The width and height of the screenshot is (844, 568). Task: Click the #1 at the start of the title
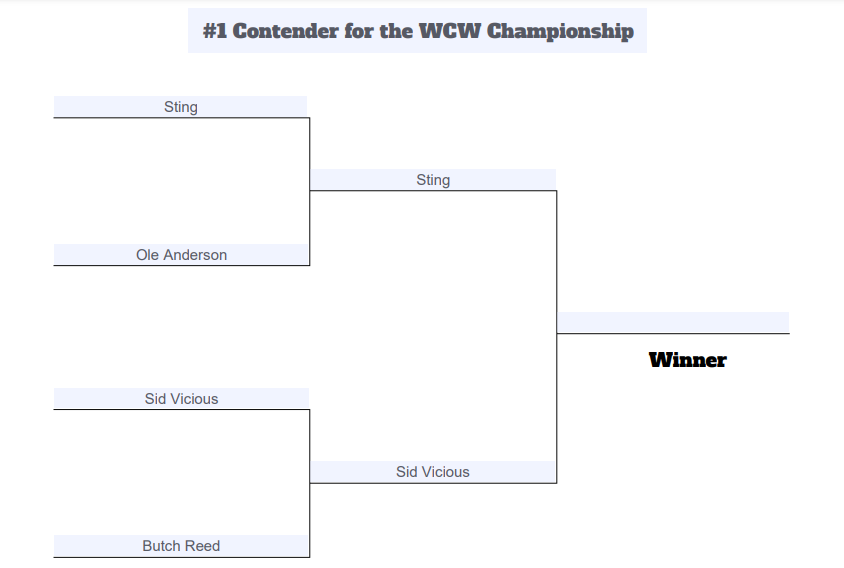pos(215,31)
